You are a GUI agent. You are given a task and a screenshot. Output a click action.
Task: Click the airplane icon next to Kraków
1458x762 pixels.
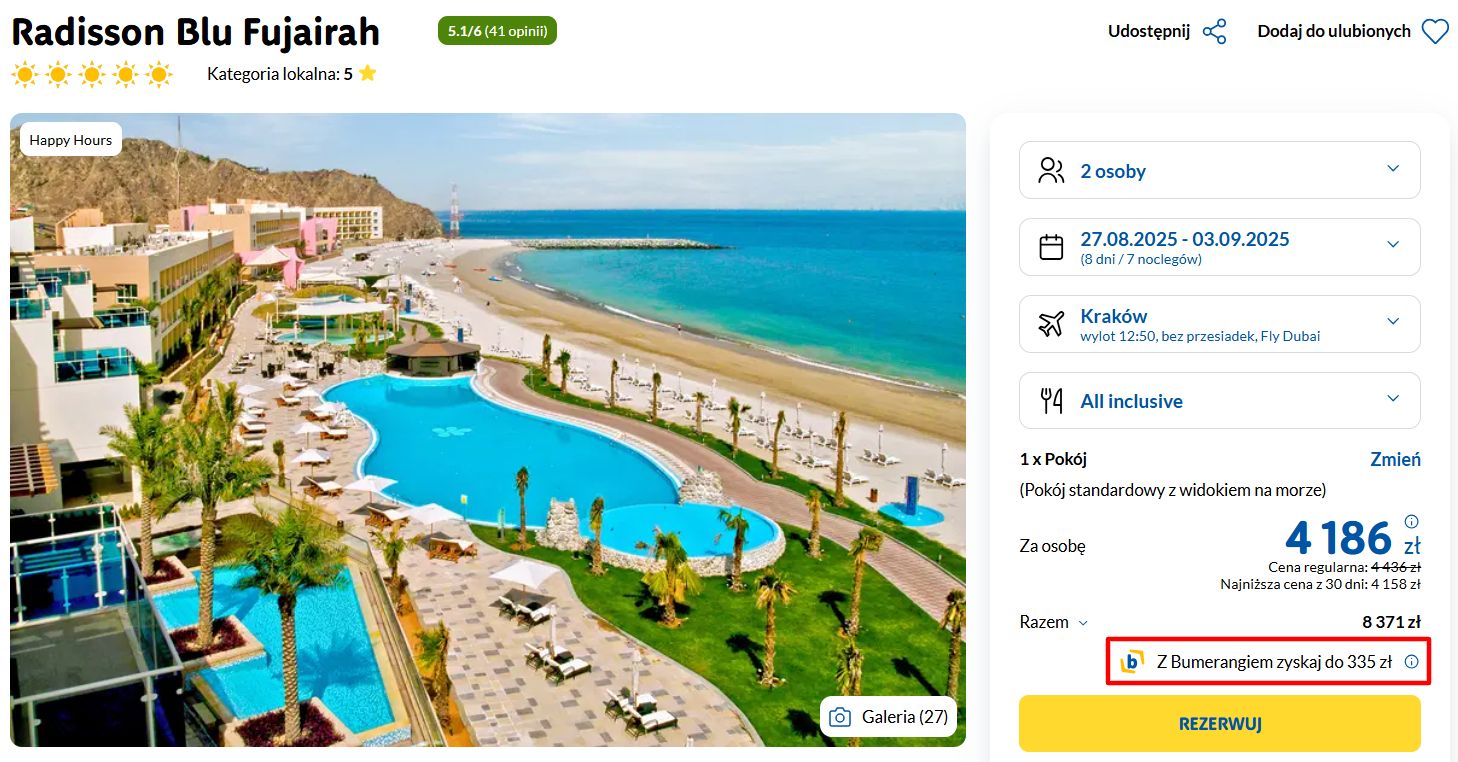(1051, 324)
